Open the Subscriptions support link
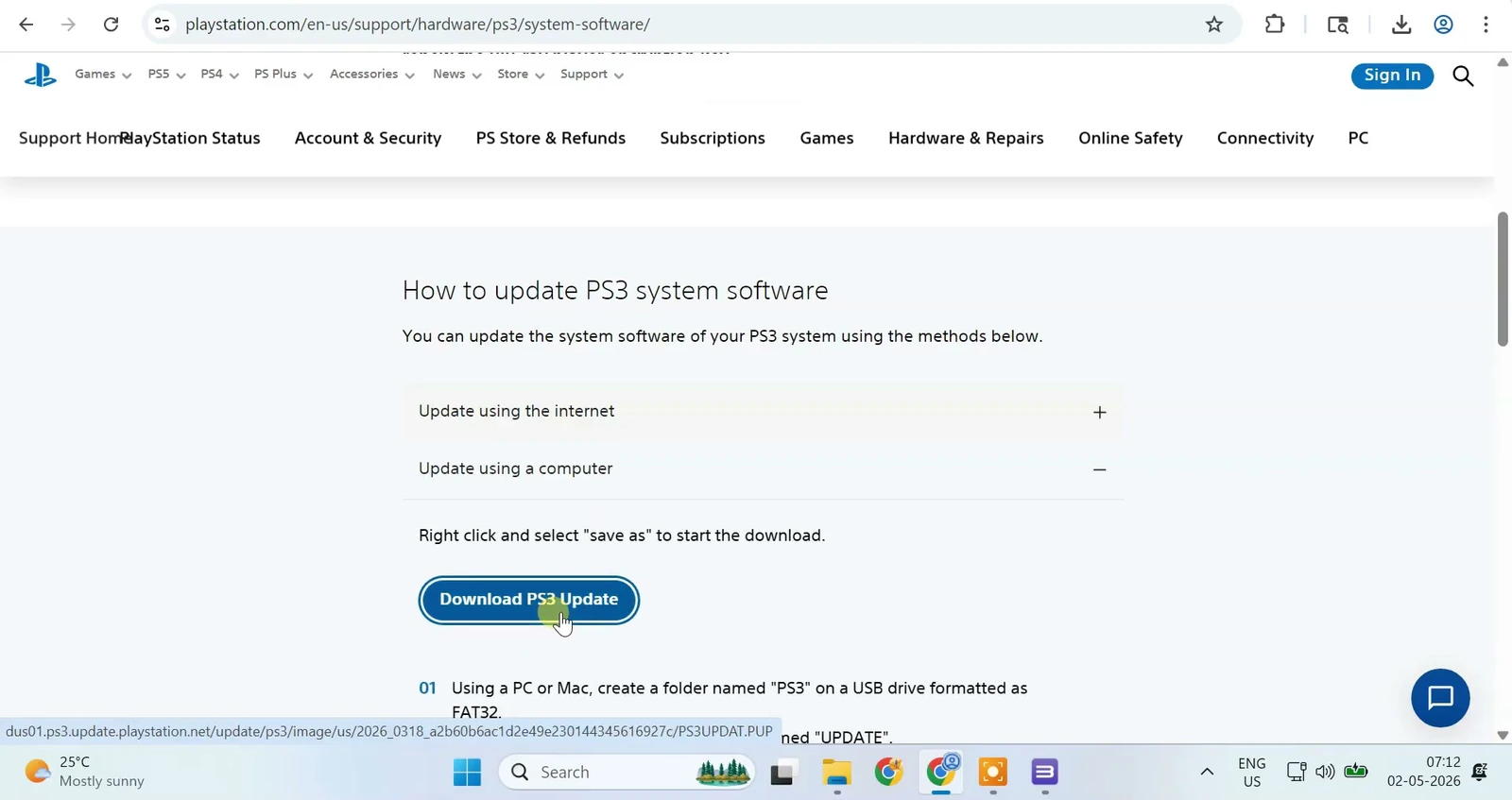Viewport: 1512px width, 800px height. coord(713,138)
